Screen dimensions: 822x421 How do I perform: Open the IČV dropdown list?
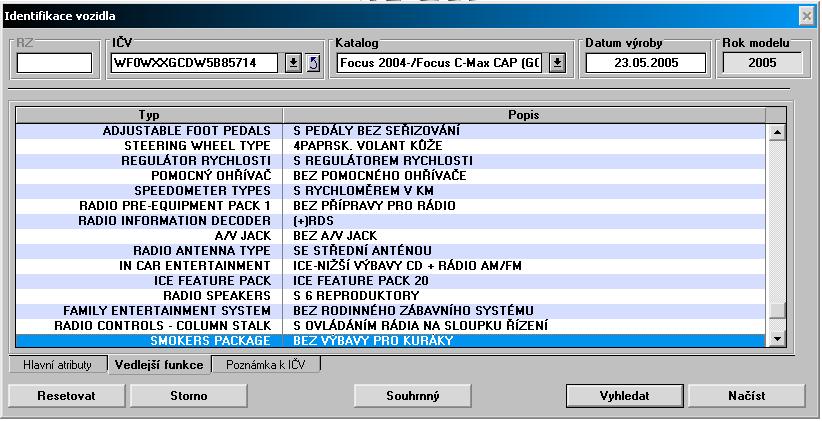[293, 64]
